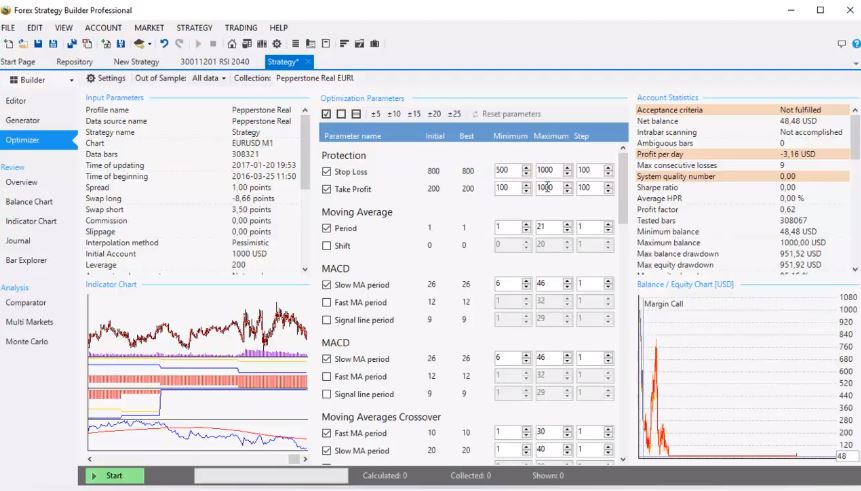Screen dimensions: 861x491
Task: Toggle second MACD Slow MA period checkbox
Action: 326,359
